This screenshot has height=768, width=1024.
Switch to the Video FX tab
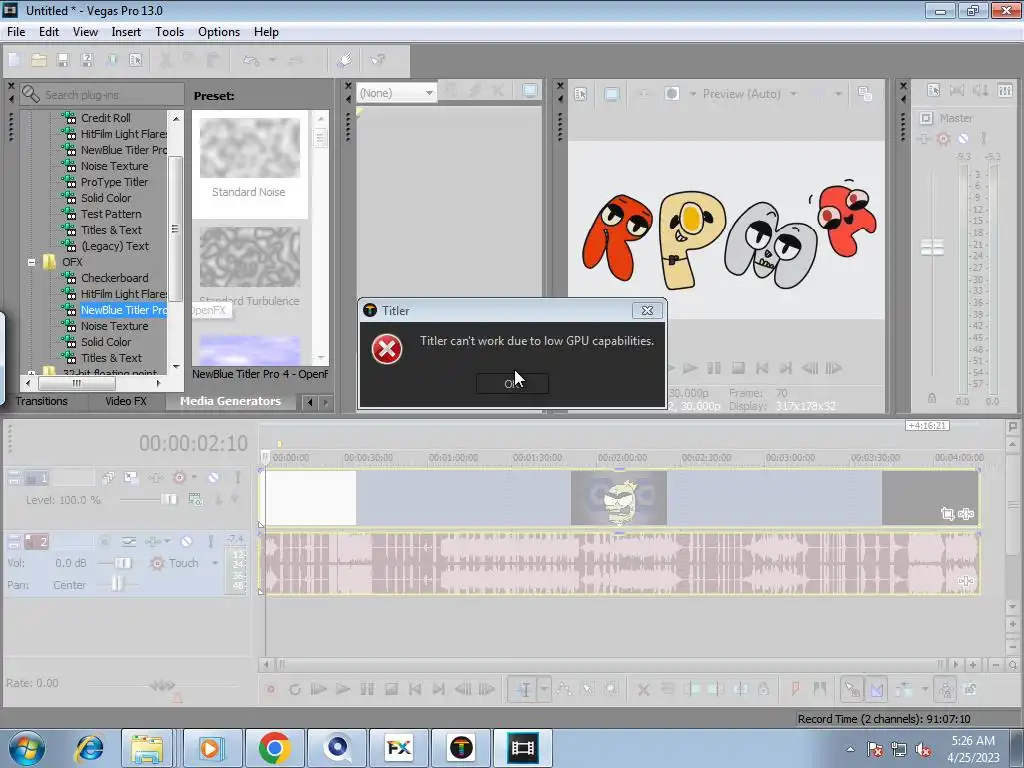[125, 401]
